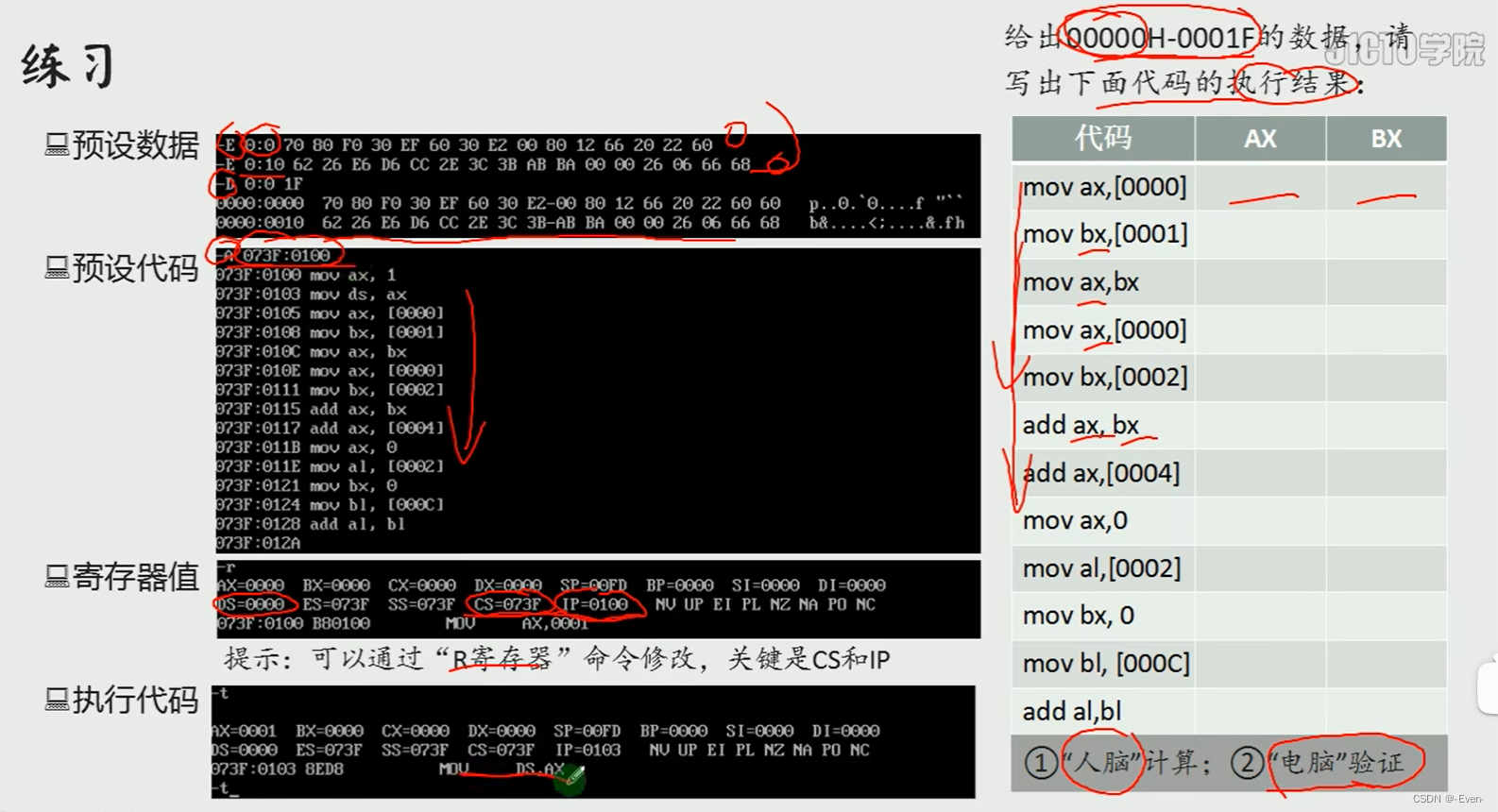Click debug line '073F:011B mov ax, 0'

306,447
